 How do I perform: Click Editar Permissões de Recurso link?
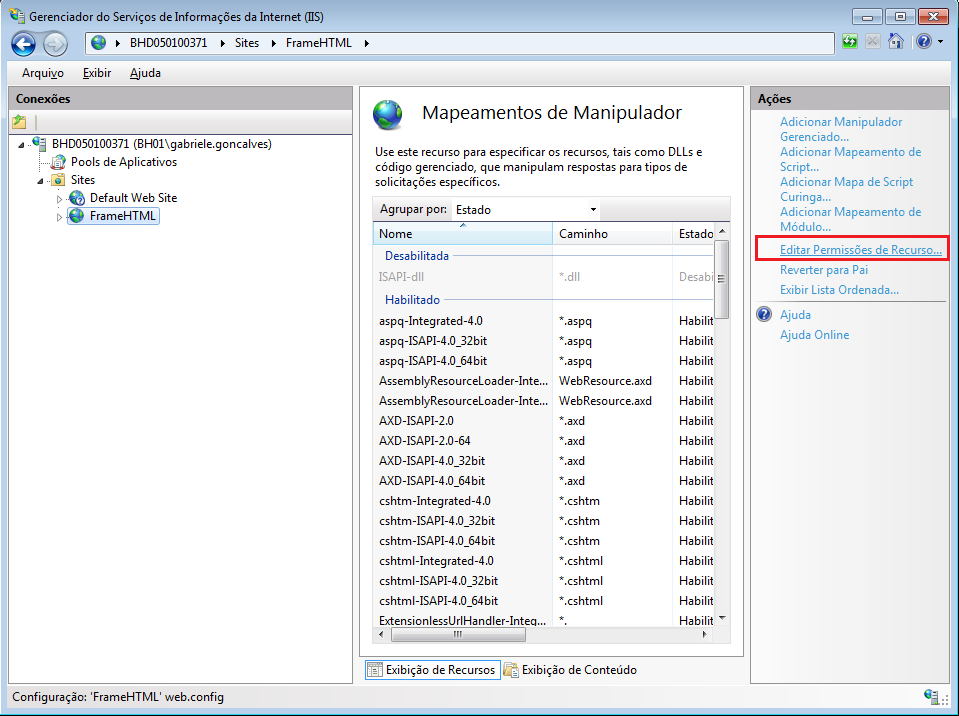861,249
